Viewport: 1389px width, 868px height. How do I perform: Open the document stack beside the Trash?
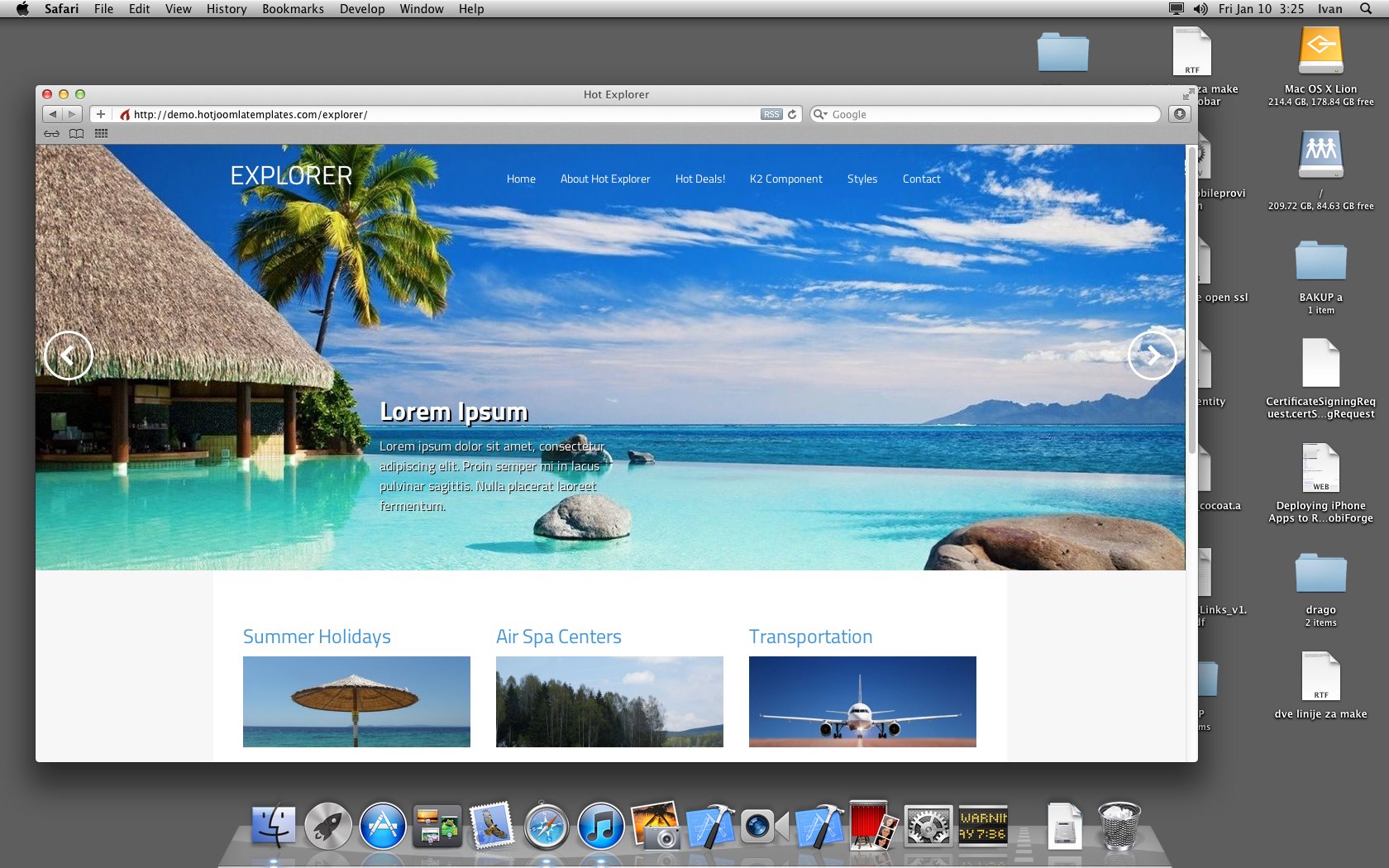point(1065,825)
